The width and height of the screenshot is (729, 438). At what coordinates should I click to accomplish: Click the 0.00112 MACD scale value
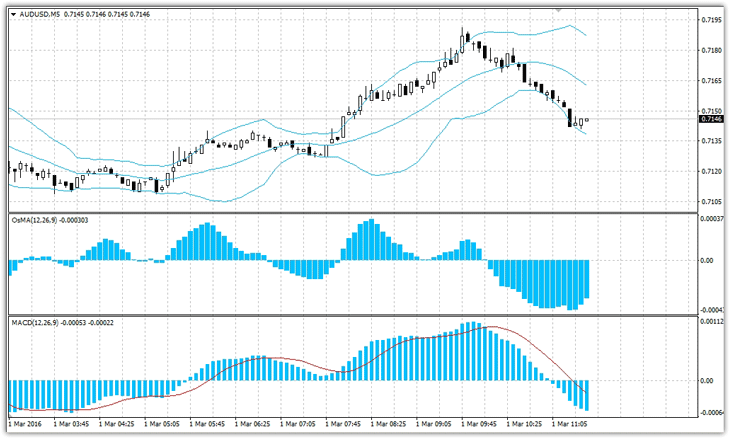[713, 322]
